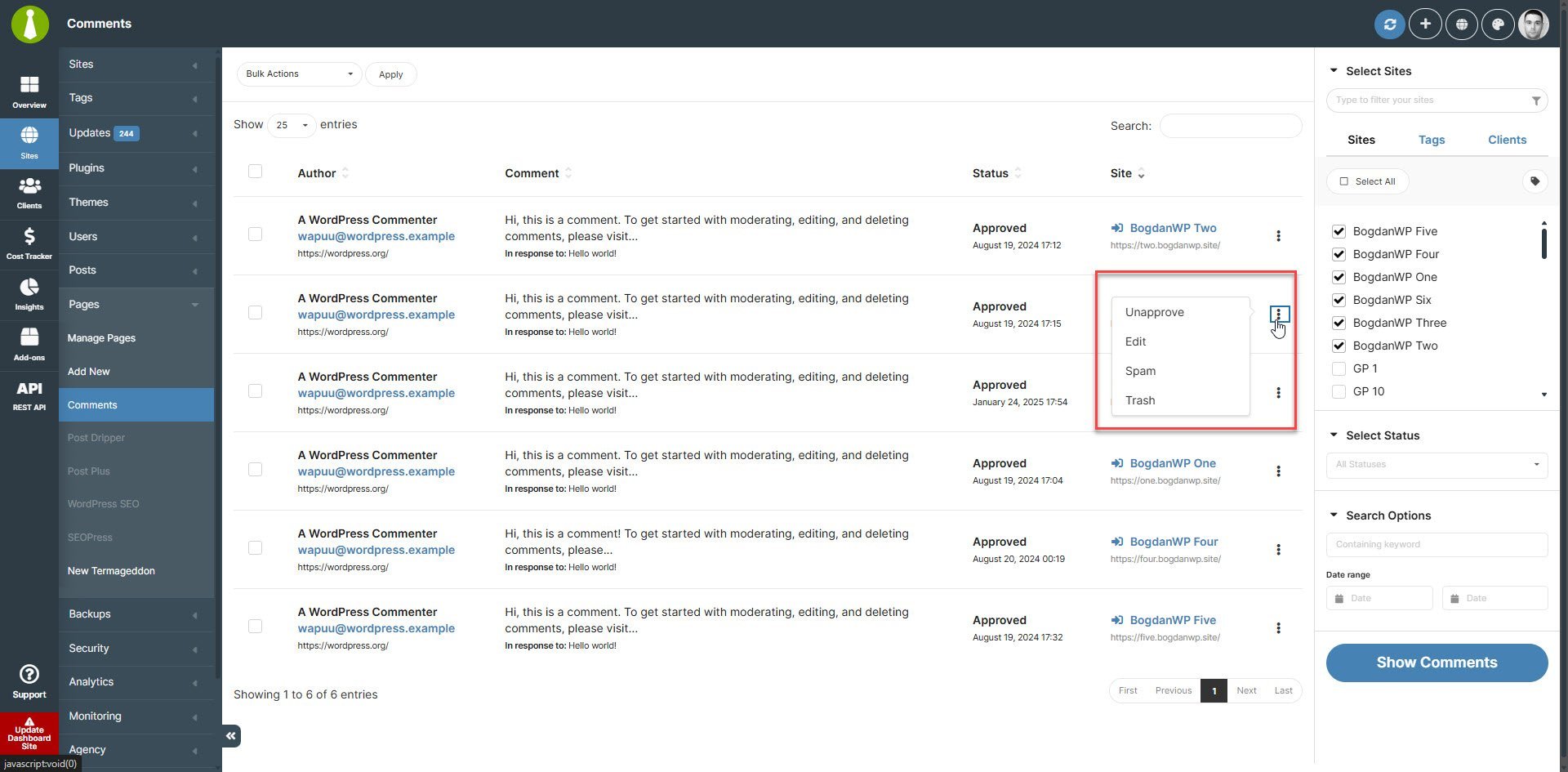Open the Cost Tracker icon
Image resolution: width=1568 pixels, height=772 pixels.
tap(29, 244)
